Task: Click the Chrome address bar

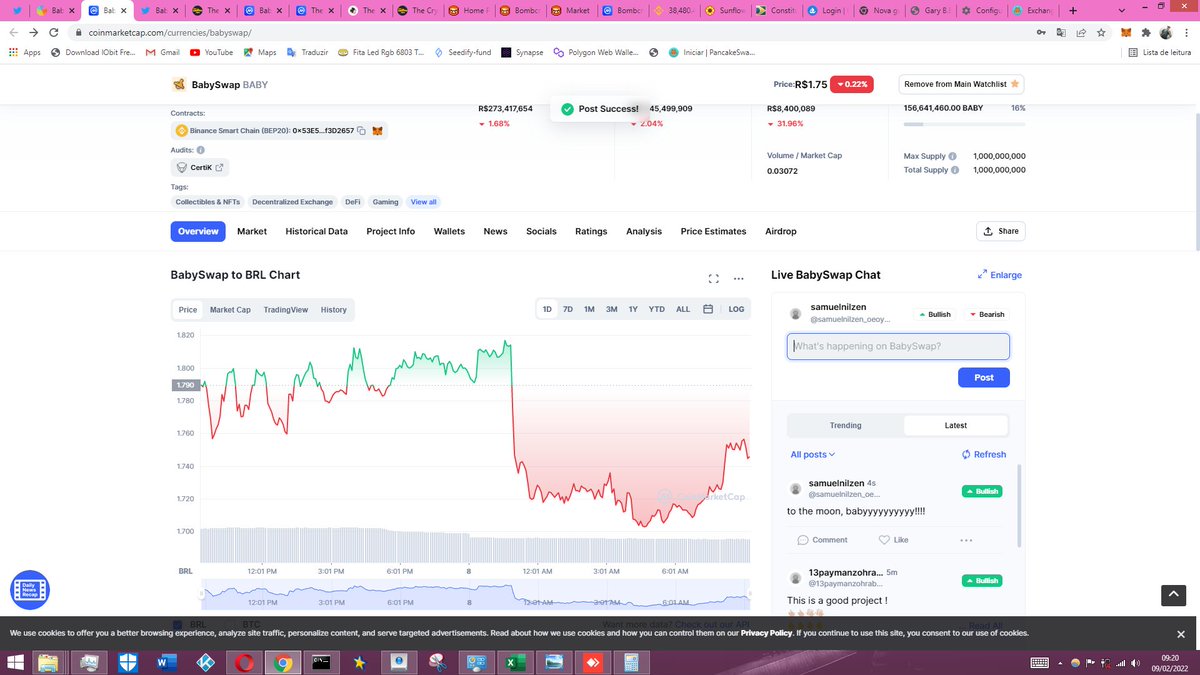Action: [x=550, y=32]
